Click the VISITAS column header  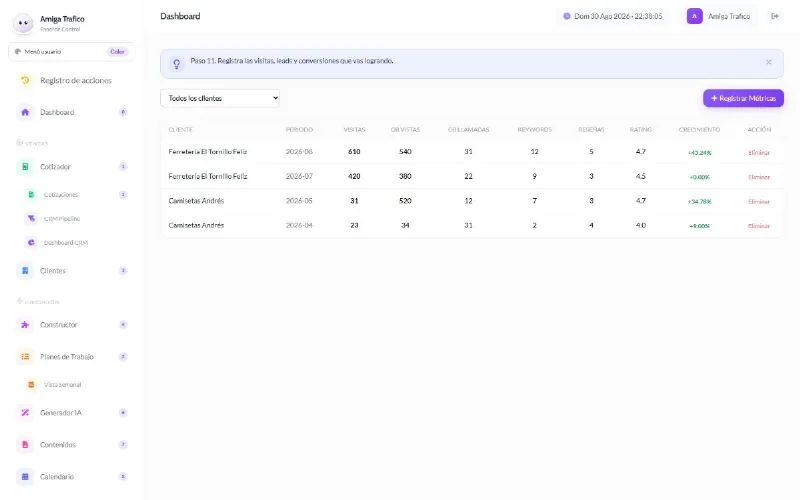(354, 130)
